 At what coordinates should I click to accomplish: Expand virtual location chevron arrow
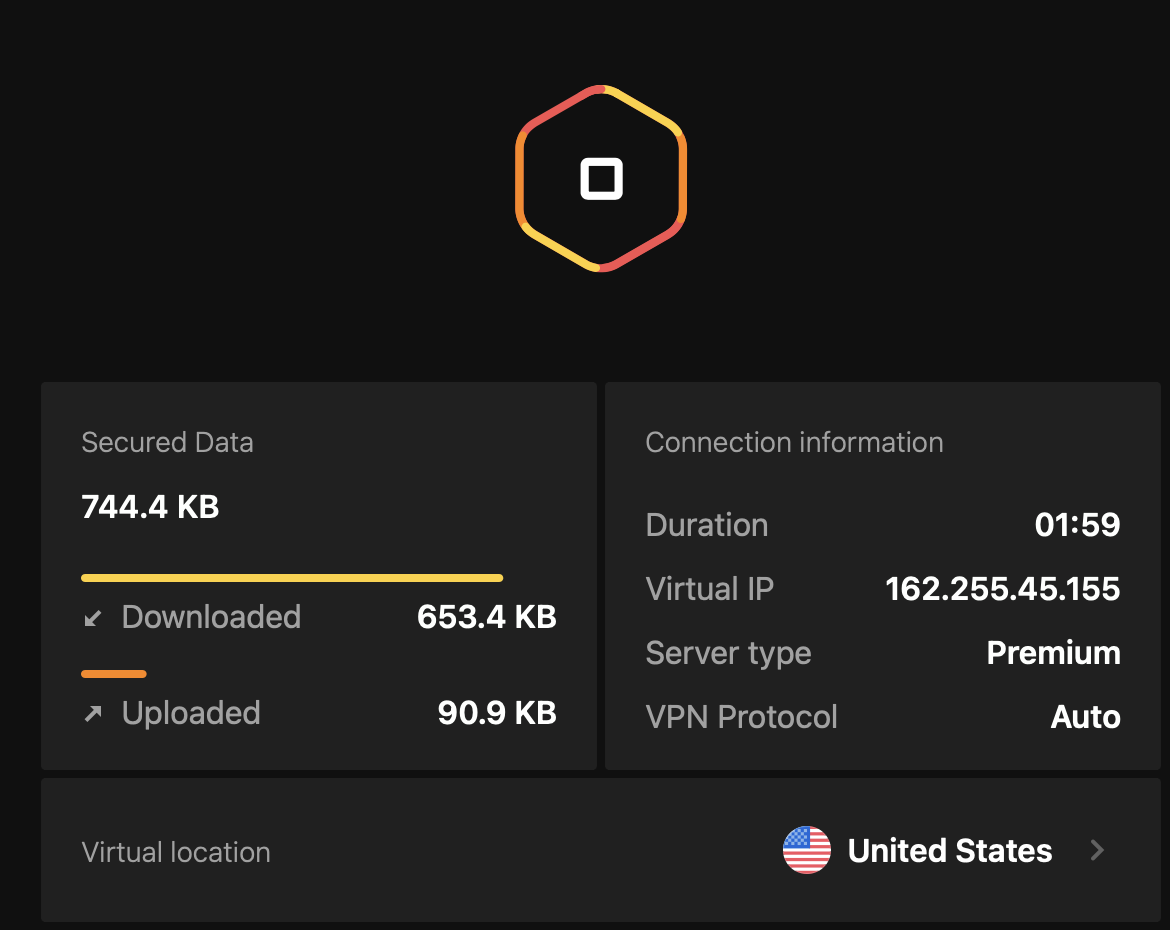pyautogui.click(x=1097, y=851)
